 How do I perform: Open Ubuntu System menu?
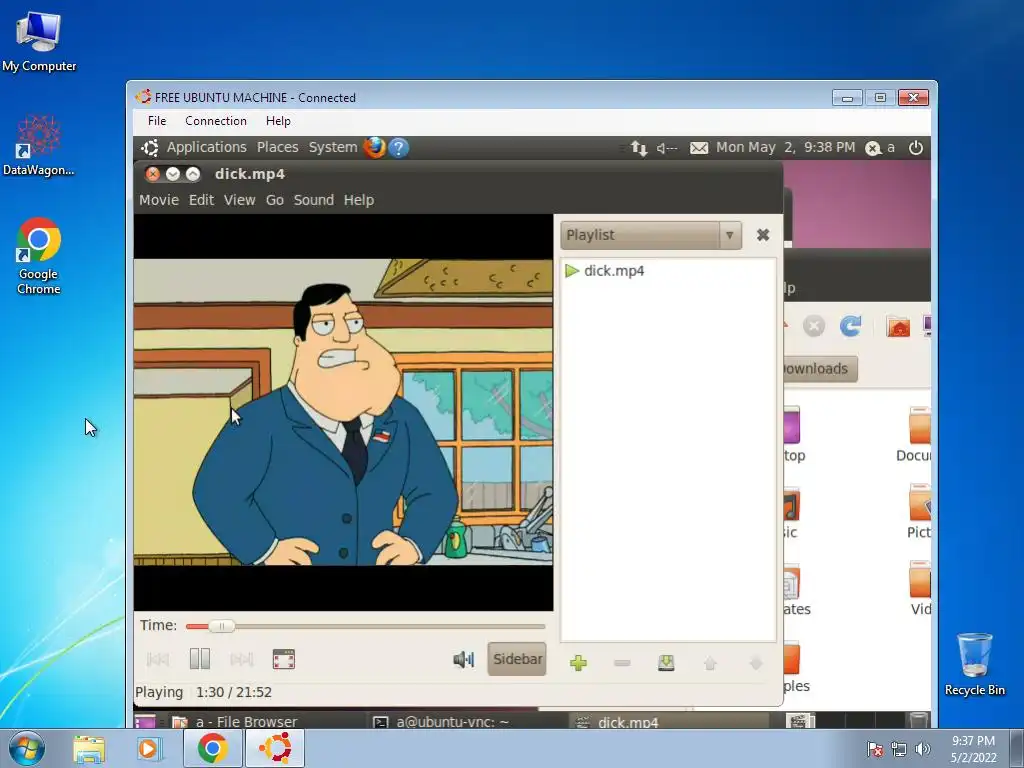coord(333,148)
